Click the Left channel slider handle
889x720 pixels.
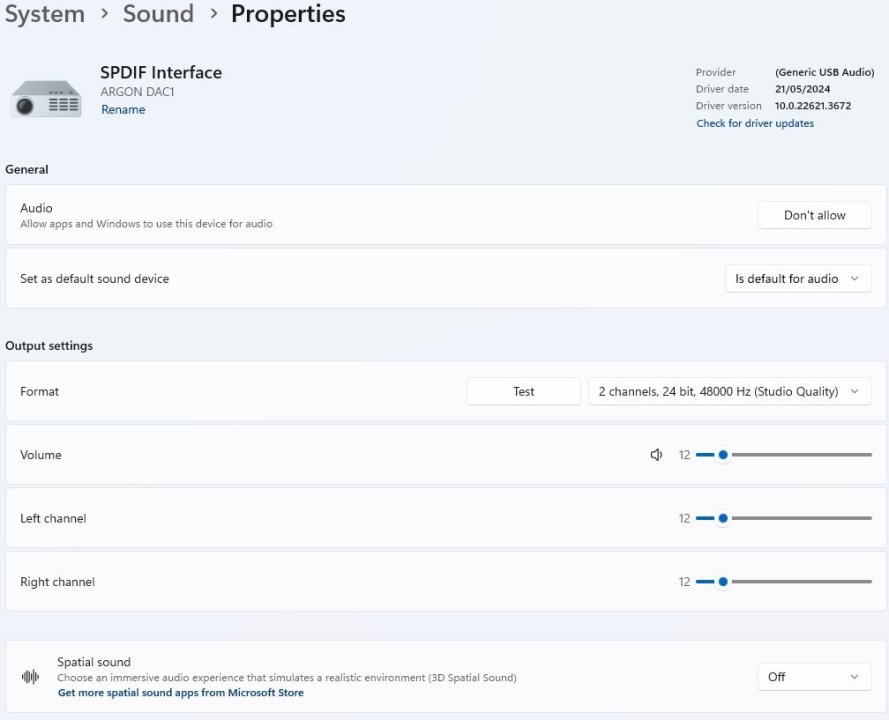coord(723,518)
